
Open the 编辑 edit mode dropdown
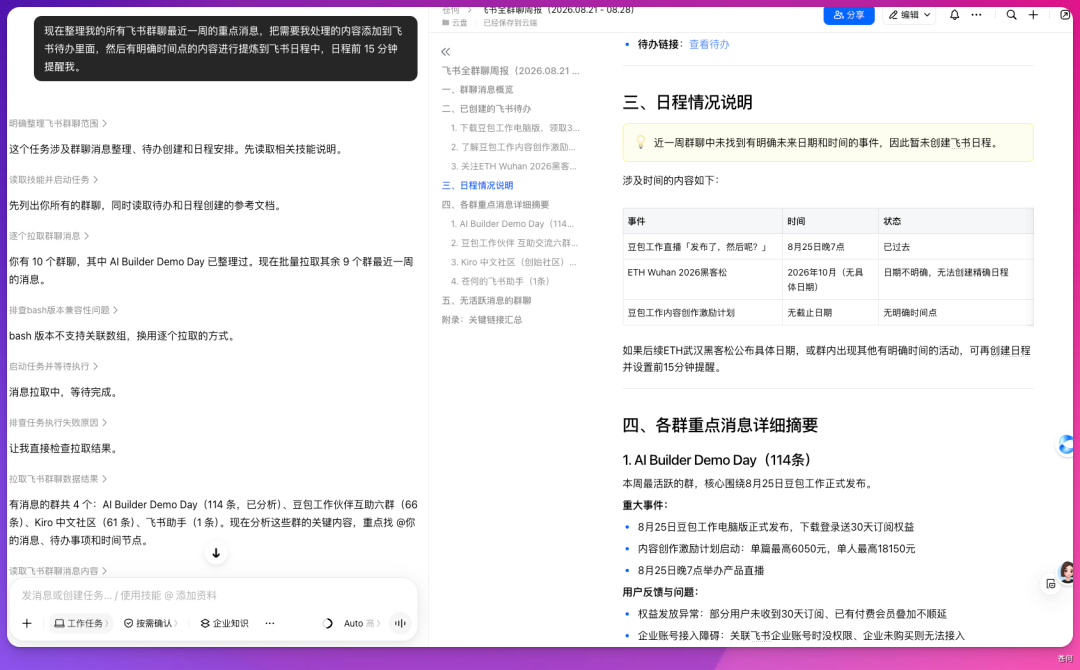(909, 14)
